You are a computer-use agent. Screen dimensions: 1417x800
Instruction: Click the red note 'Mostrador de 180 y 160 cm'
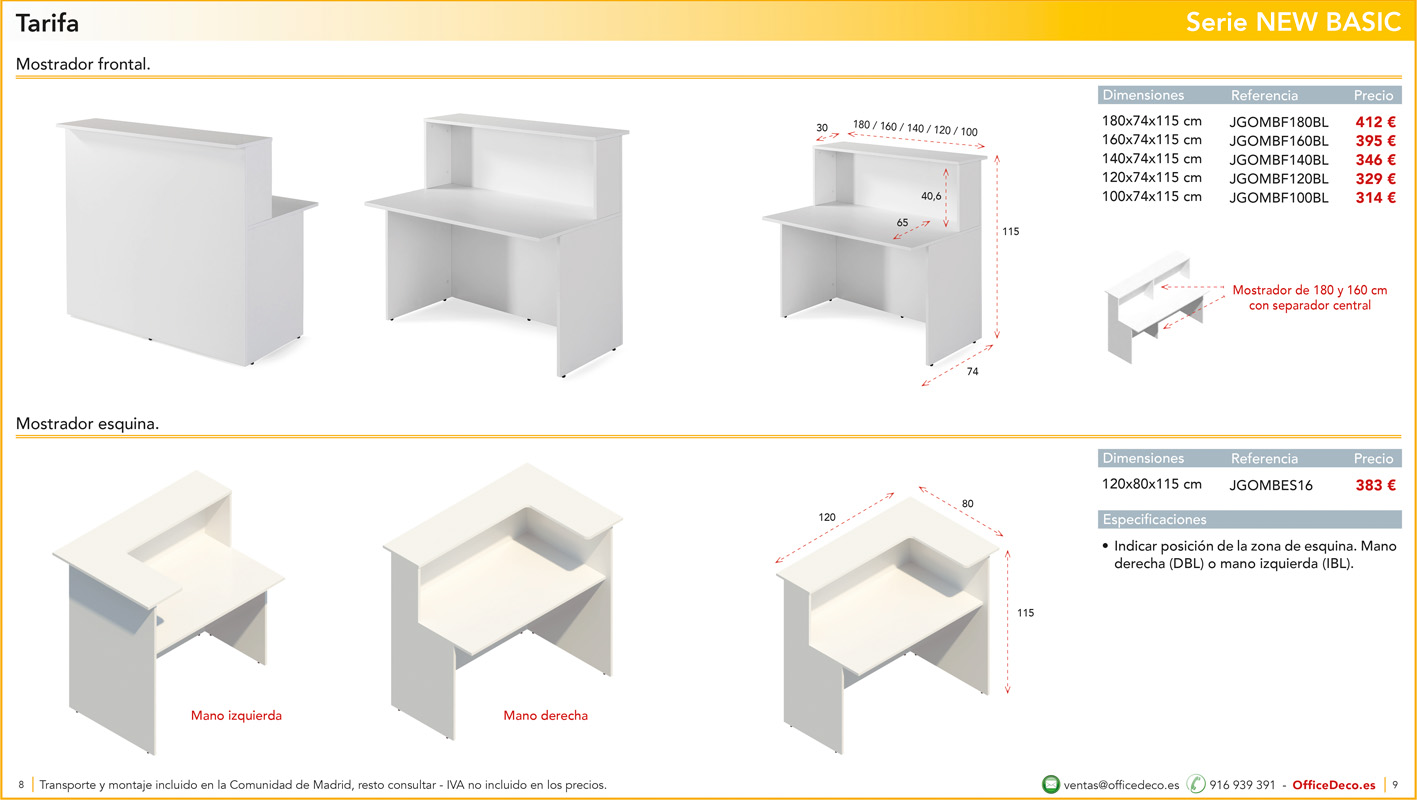pos(1312,289)
